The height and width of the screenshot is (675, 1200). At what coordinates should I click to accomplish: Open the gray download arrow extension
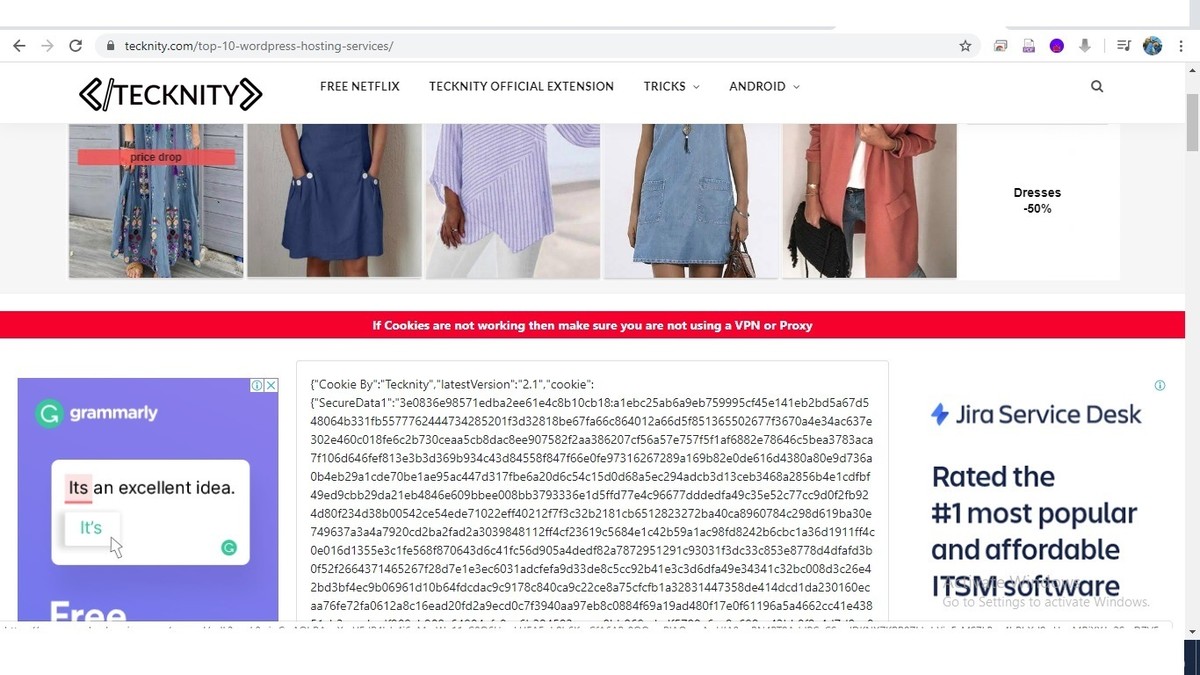pyautogui.click(x=1085, y=46)
